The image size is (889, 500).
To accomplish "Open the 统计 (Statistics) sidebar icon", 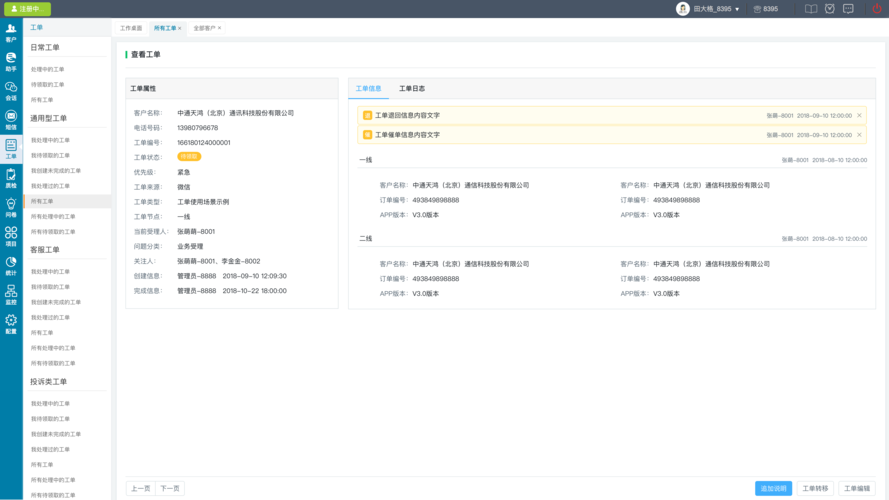I will (x=11, y=265).
